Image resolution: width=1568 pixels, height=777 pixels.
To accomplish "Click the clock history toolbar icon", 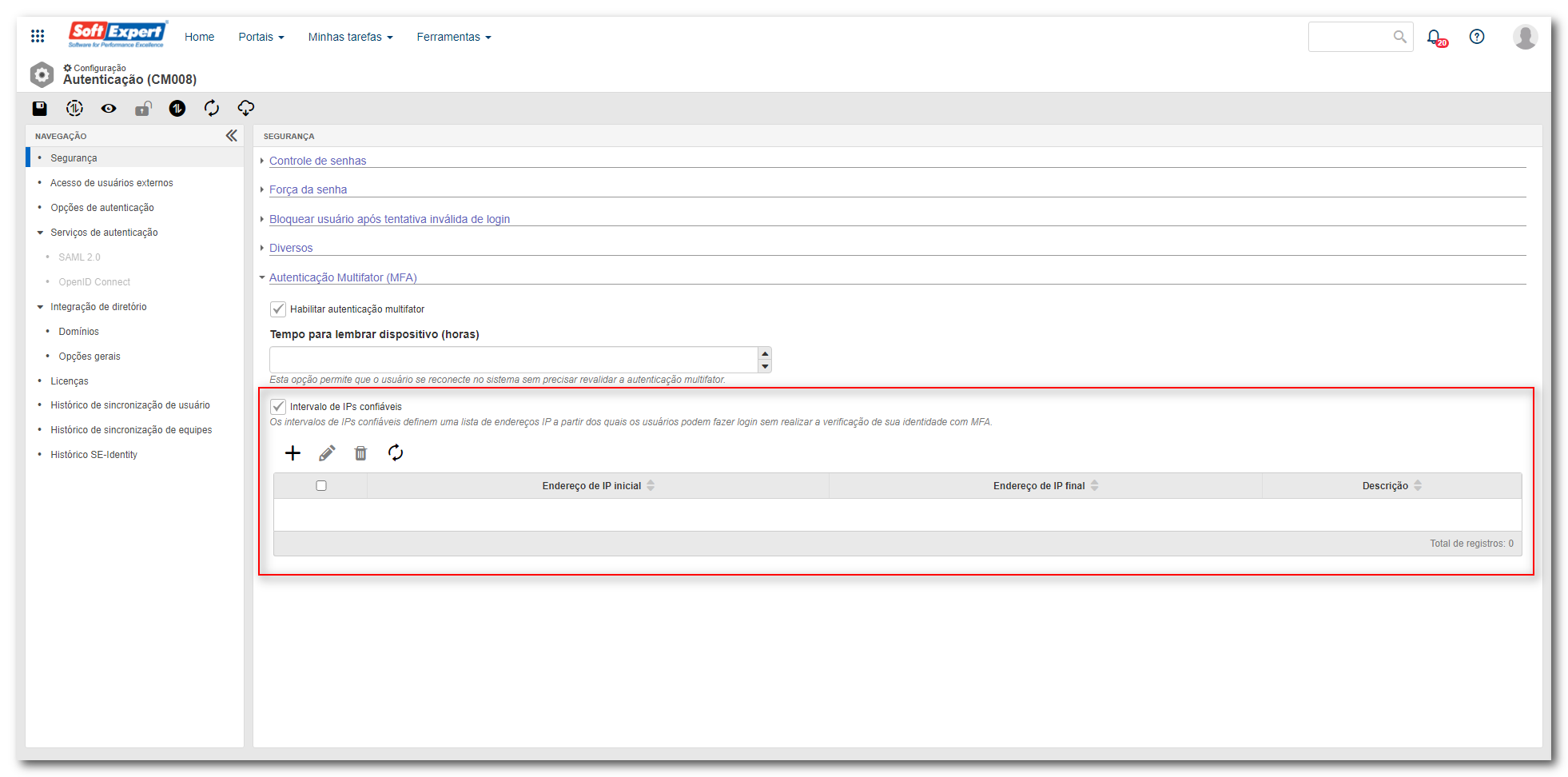I will (x=74, y=108).
